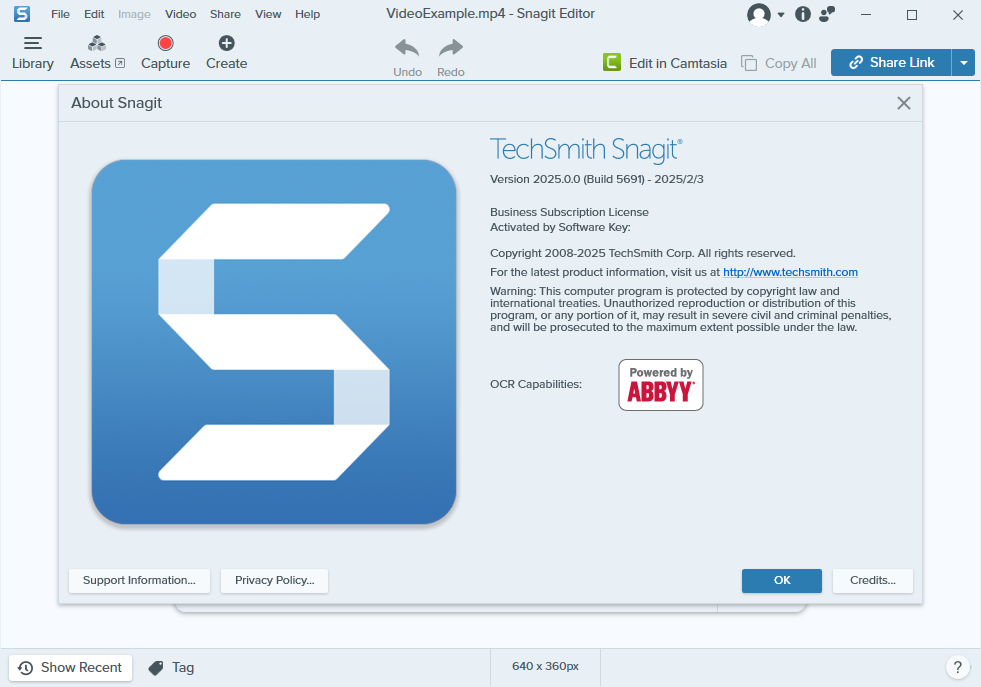Click the info icon in title bar

click(x=803, y=14)
